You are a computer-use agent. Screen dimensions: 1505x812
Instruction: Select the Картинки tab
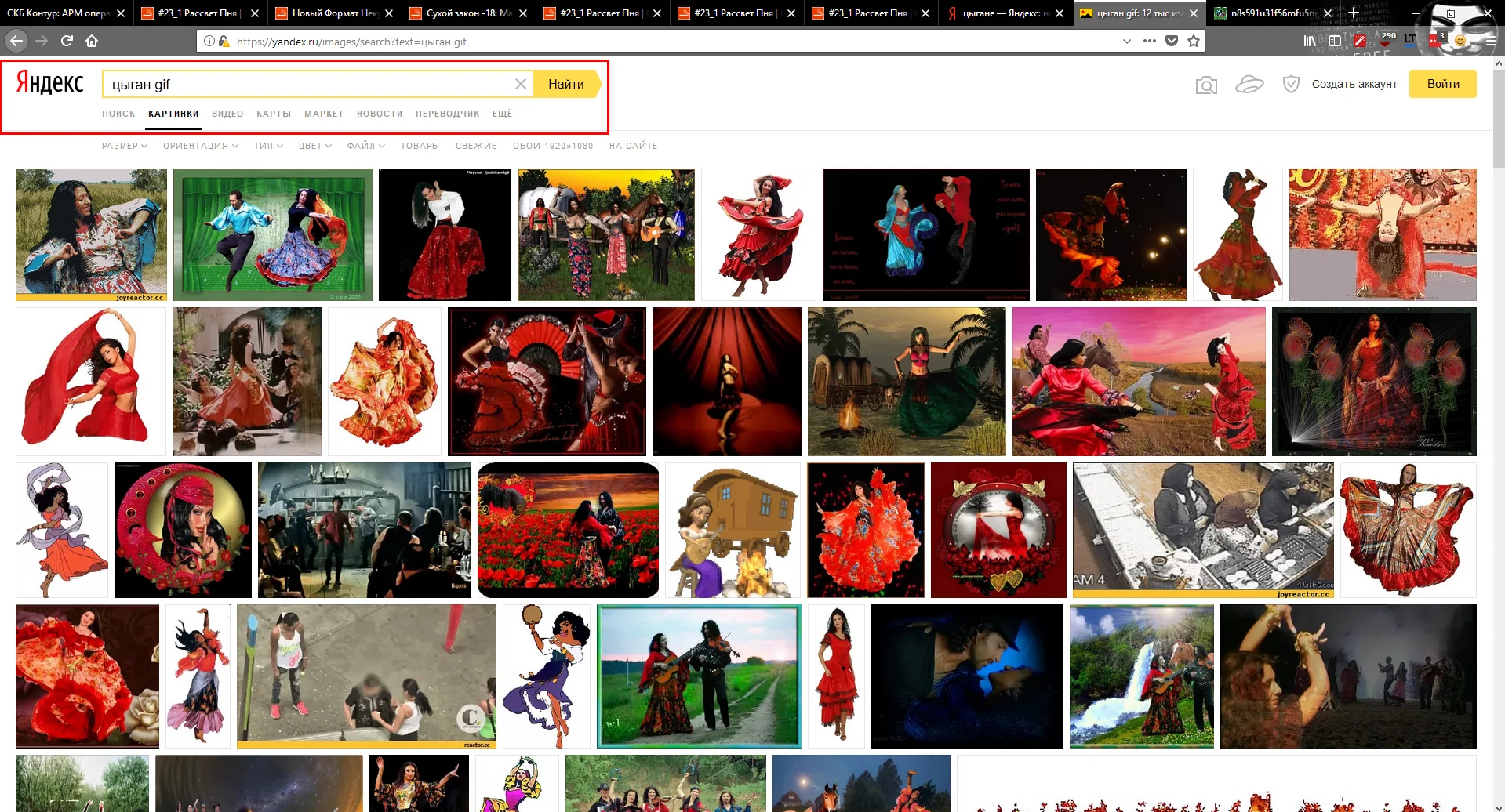[x=173, y=114]
